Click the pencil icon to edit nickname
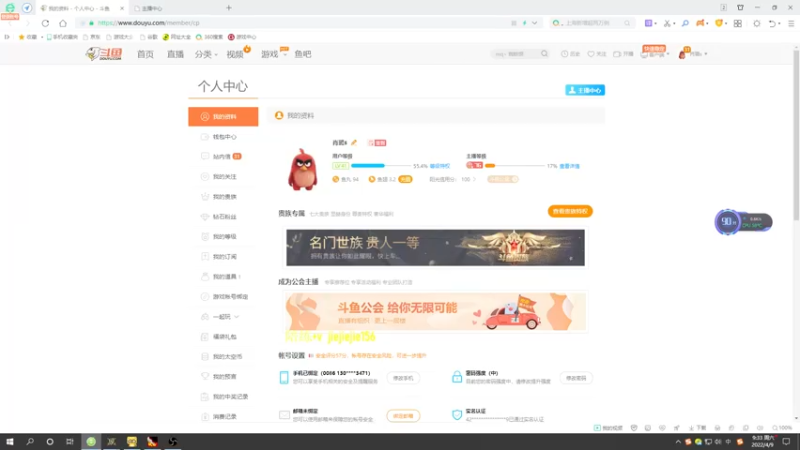Image resolution: width=800 pixels, height=450 pixels. pyautogui.click(x=354, y=143)
